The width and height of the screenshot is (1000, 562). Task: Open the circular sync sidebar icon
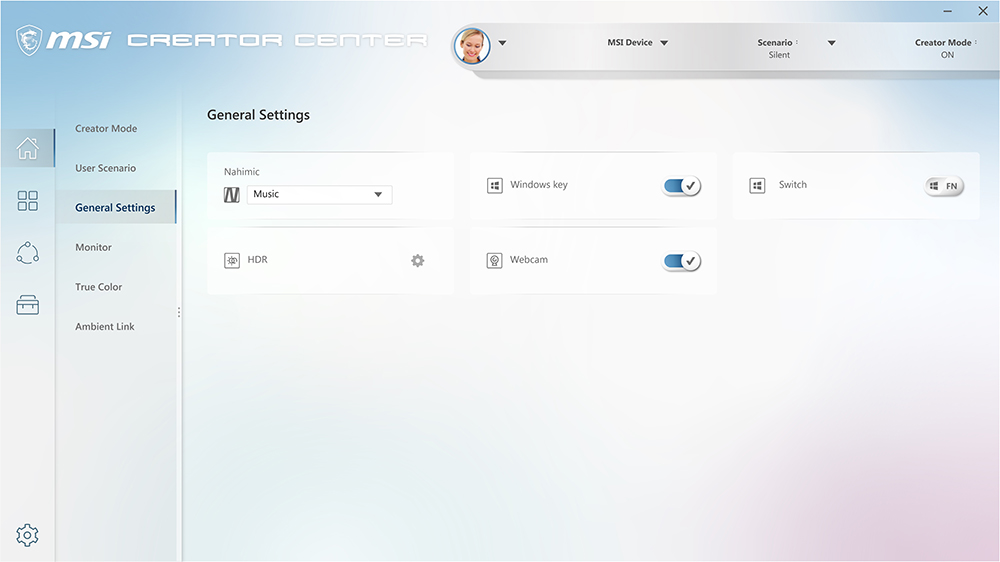[x=27, y=253]
